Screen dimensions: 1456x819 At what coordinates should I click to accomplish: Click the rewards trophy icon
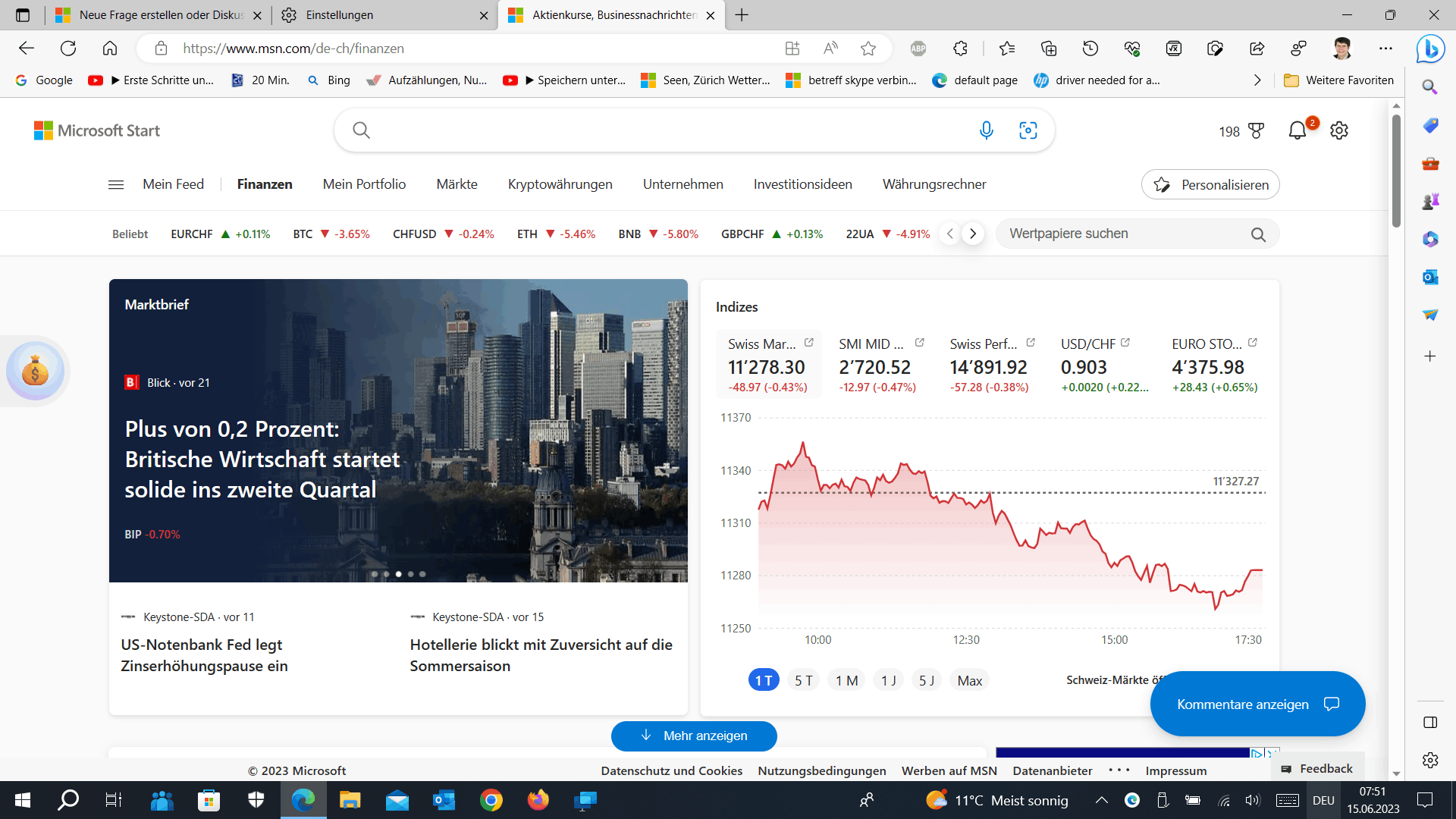click(x=1256, y=131)
